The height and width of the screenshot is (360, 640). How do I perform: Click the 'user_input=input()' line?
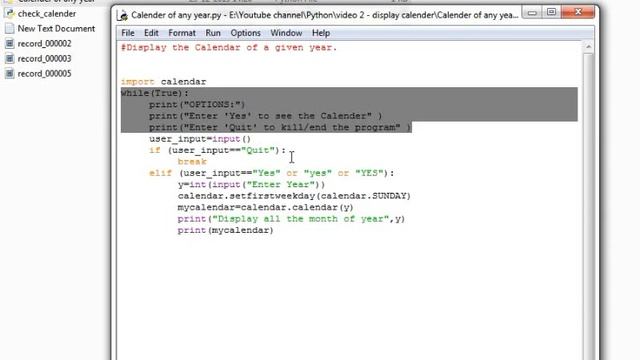(x=200, y=139)
